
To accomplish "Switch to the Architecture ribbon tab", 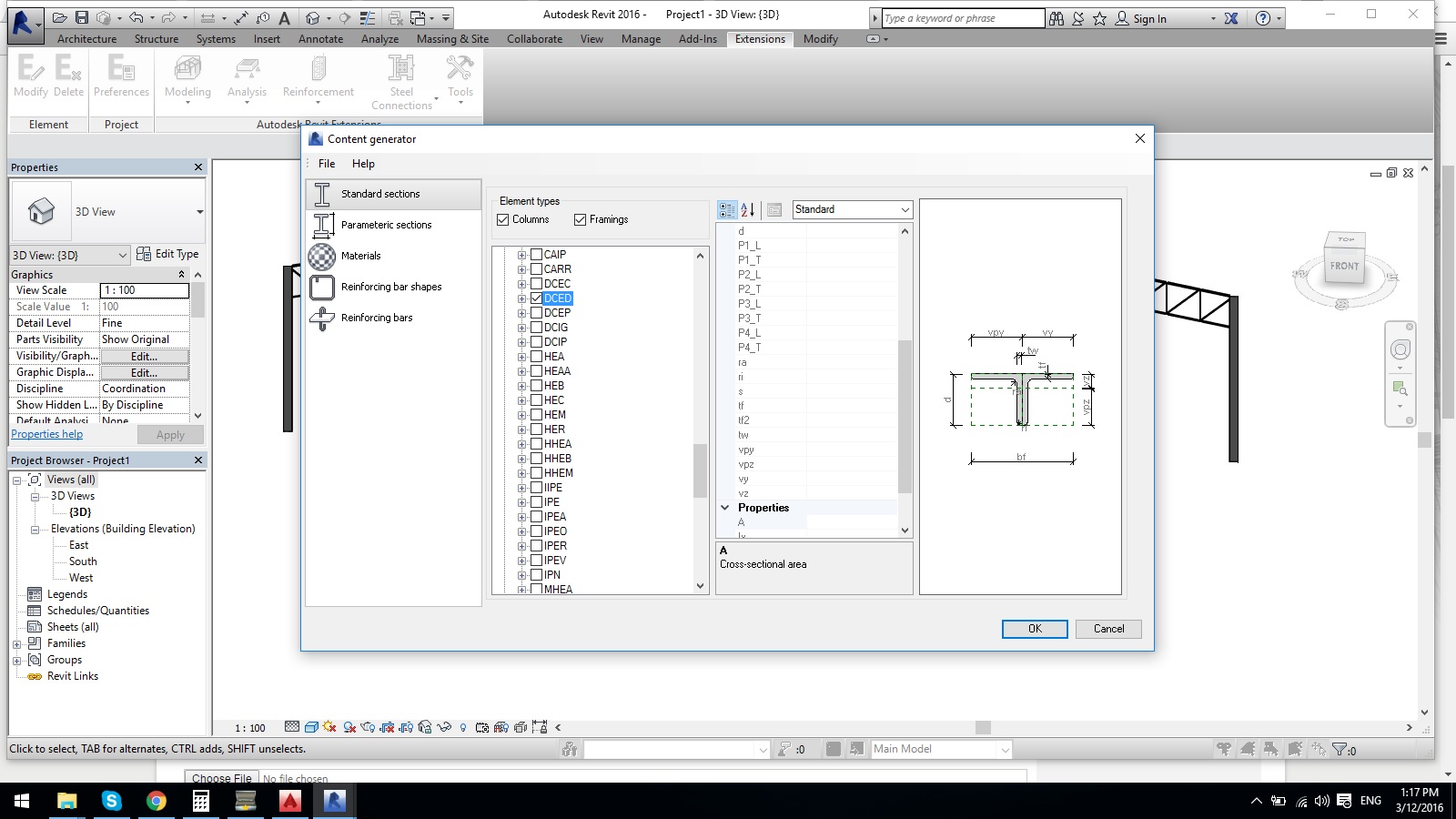I will click(86, 39).
